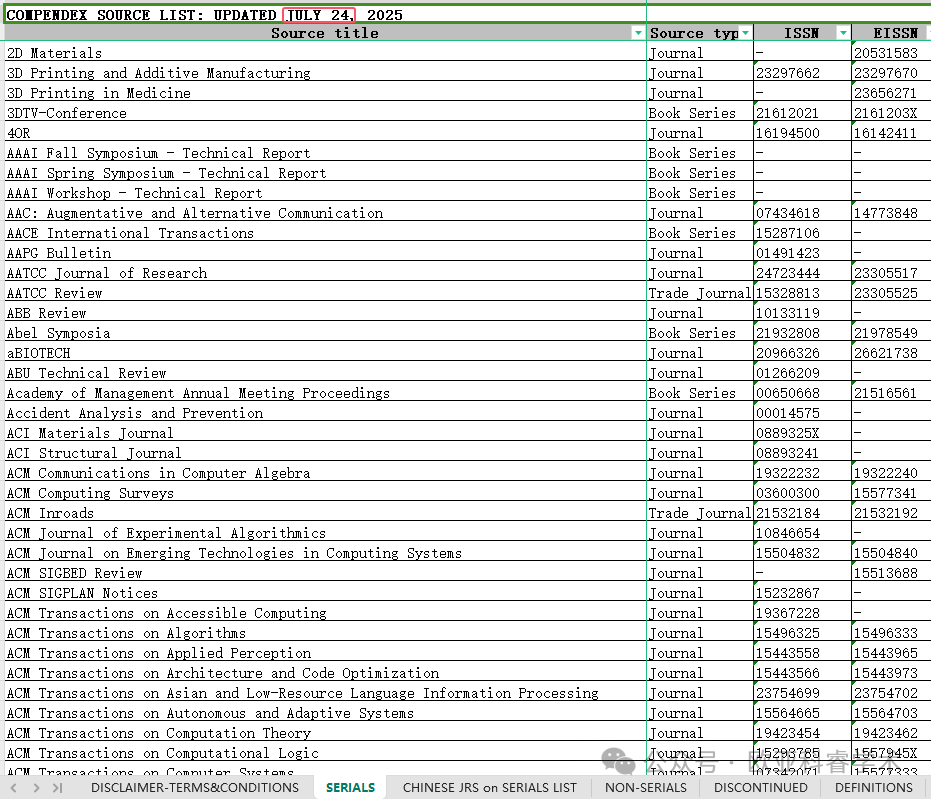Select ISSN cell 0889325X
931x799 pixels.
pyautogui.click(x=803, y=433)
